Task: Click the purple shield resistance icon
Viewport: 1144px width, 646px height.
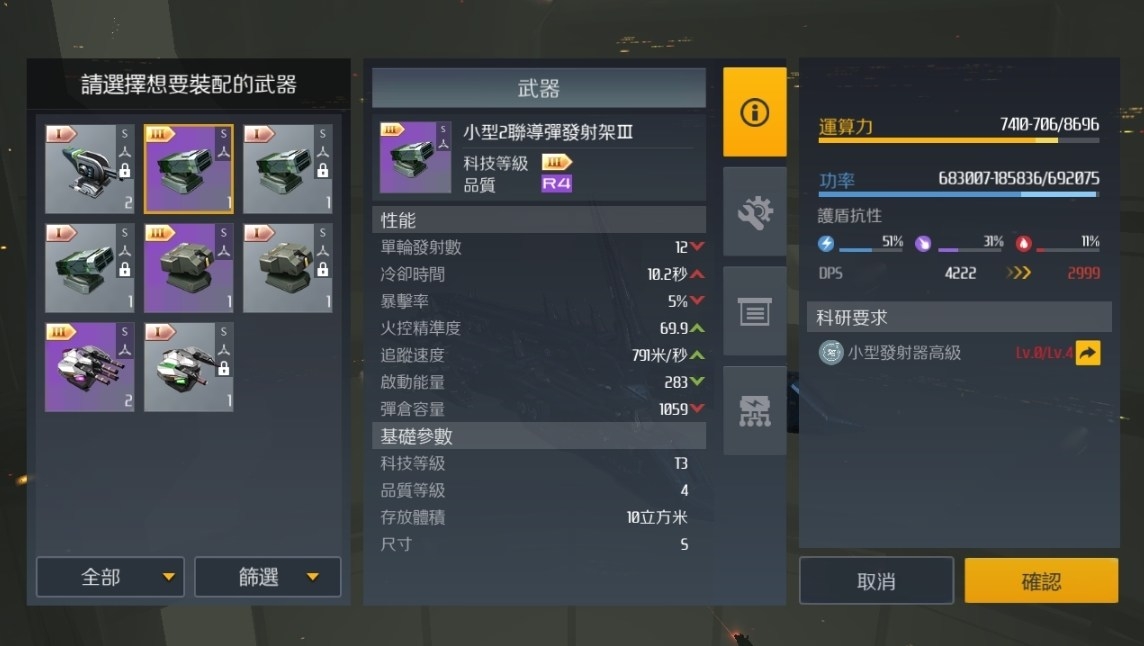Action: (923, 244)
